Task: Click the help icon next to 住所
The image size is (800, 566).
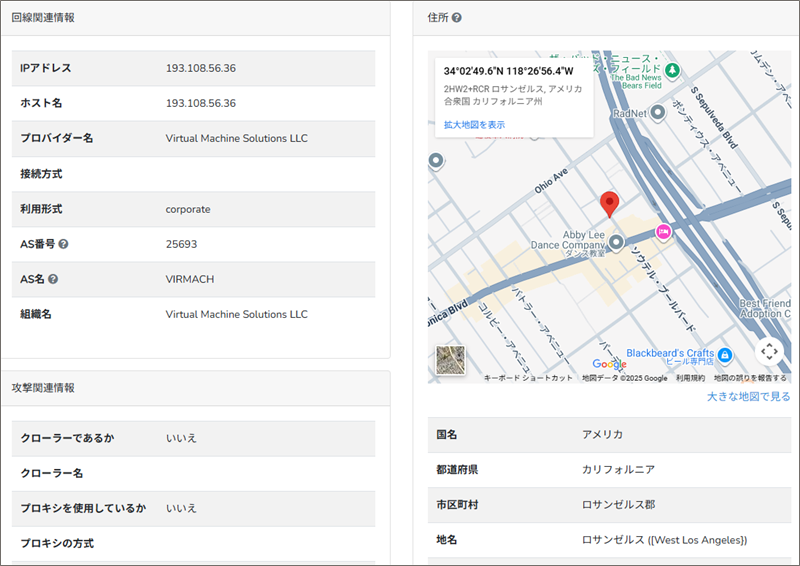Action: click(x=457, y=18)
